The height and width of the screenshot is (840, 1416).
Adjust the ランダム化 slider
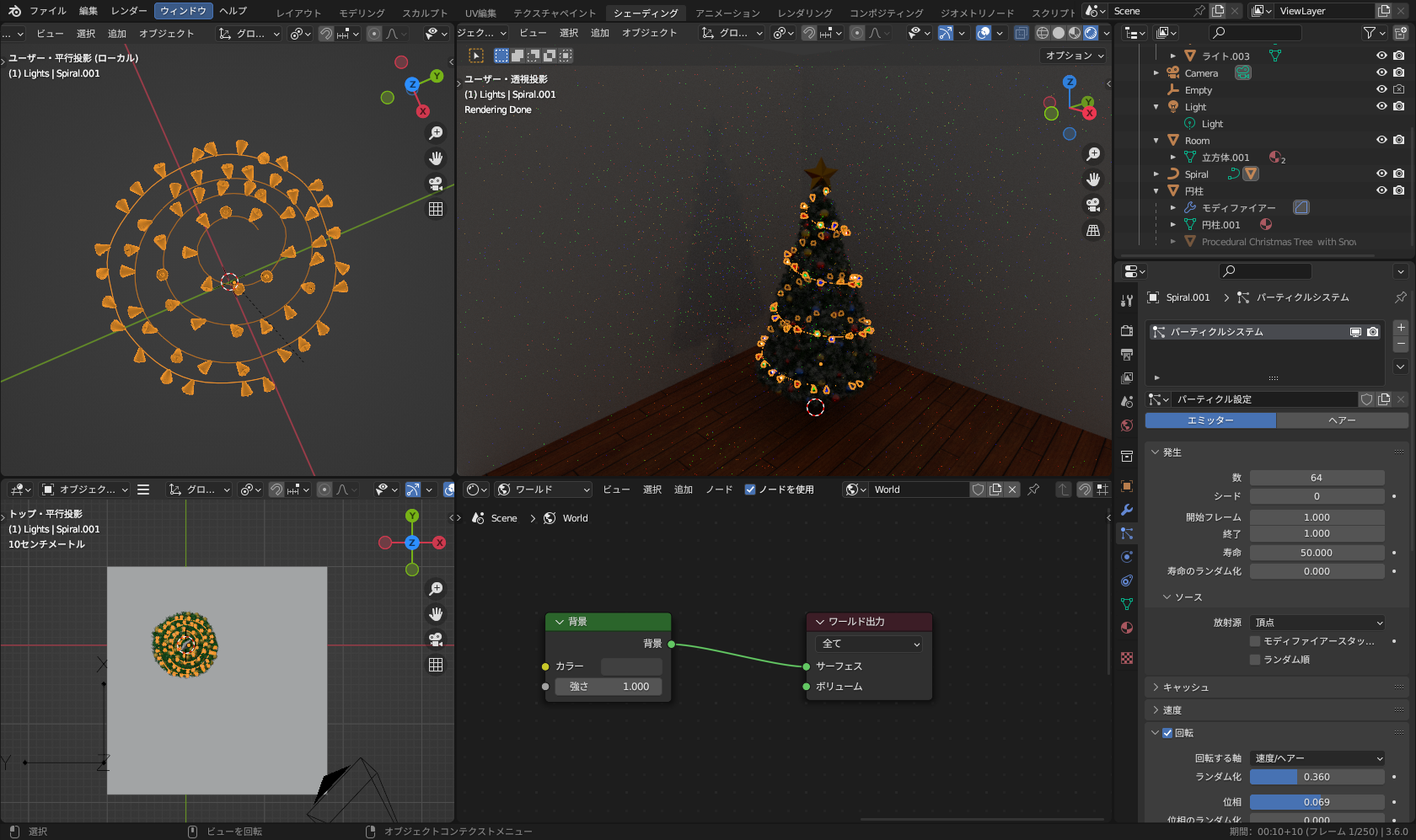pyautogui.click(x=1317, y=777)
